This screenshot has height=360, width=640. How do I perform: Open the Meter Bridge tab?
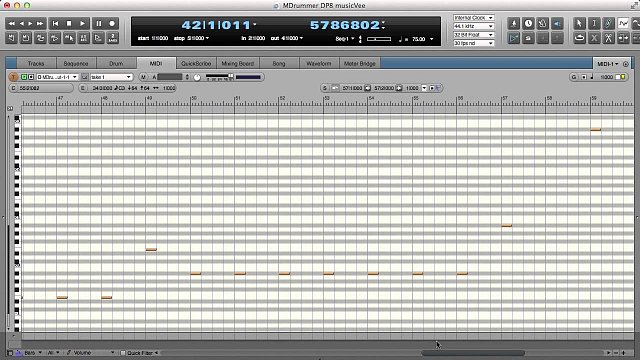click(x=360, y=63)
